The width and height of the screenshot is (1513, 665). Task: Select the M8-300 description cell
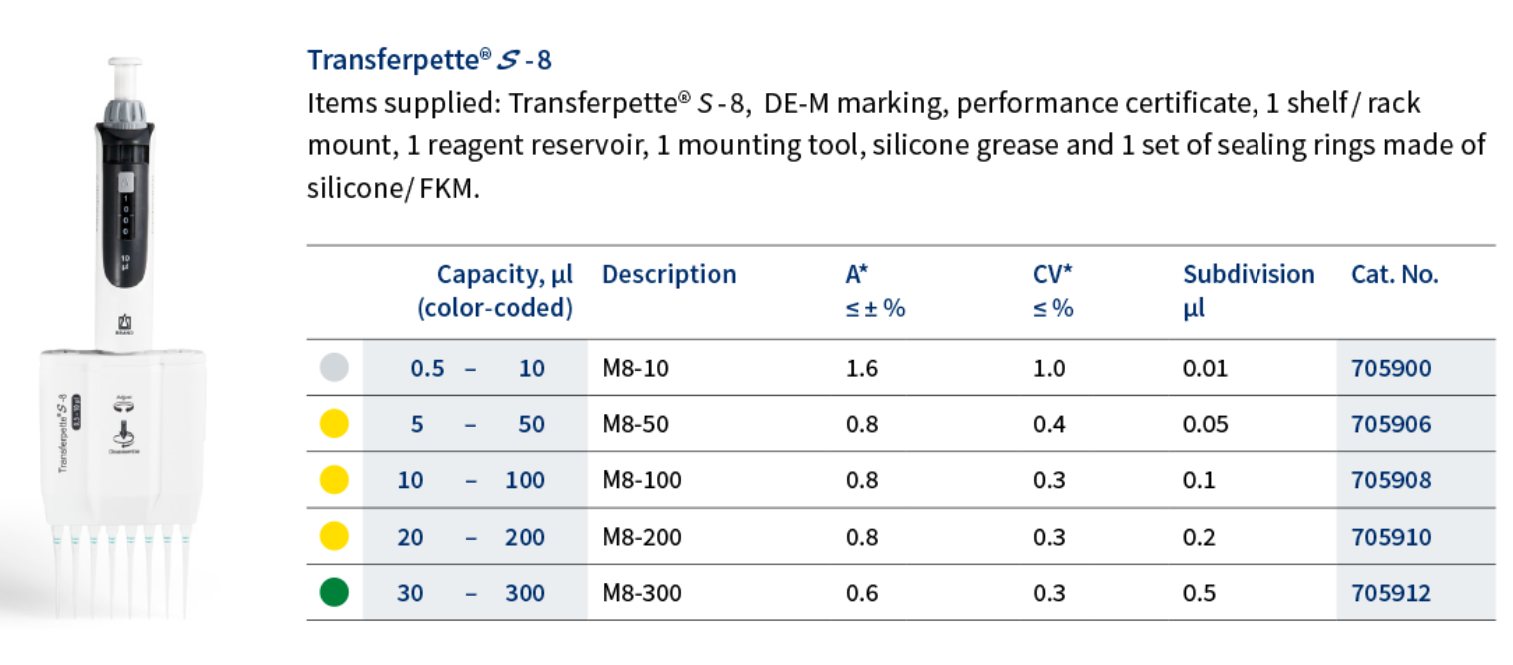pos(641,593)
